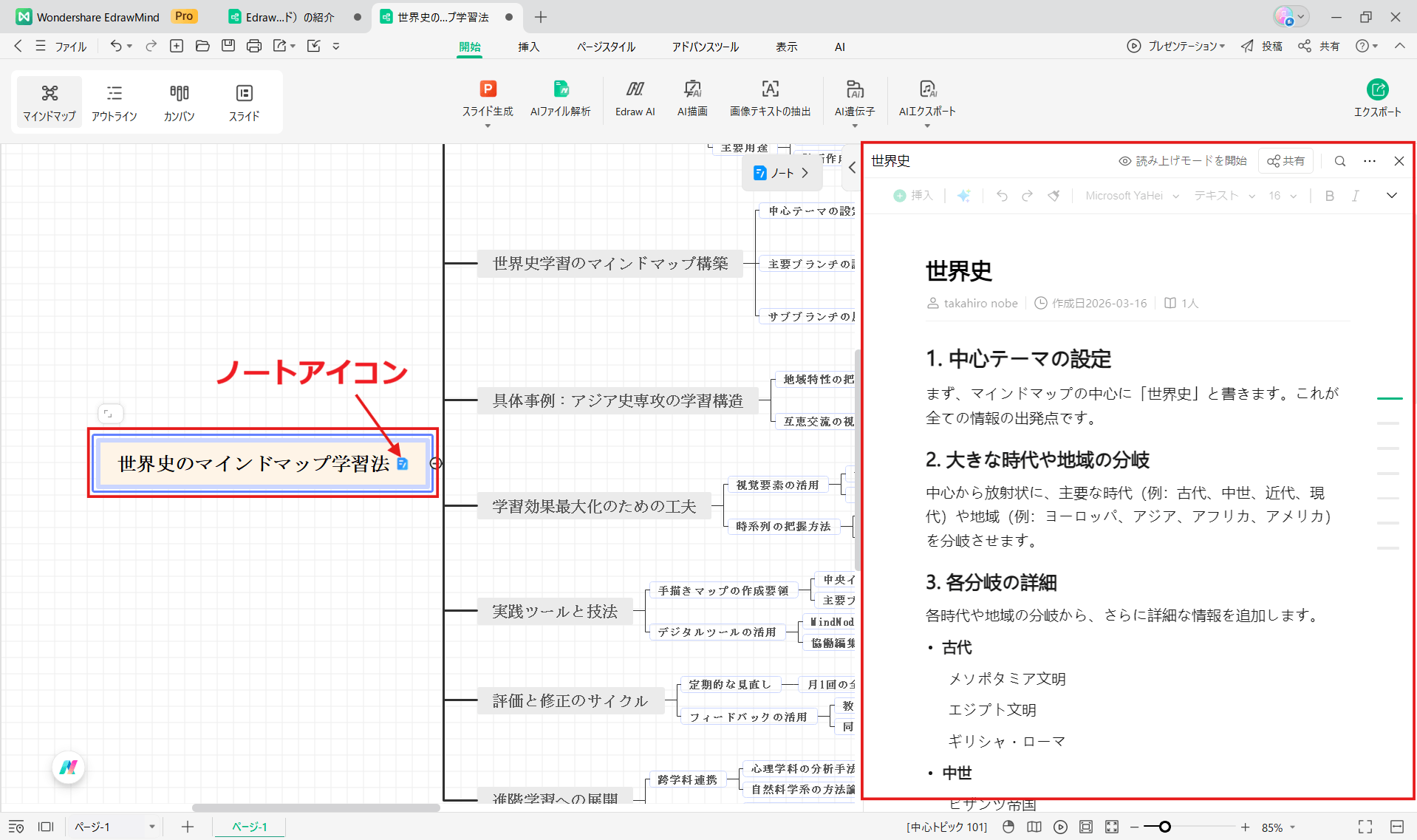Toggle bold formatting in the note editor
Viewport: 1417px width, 840px height.
tap(1329, 195)
